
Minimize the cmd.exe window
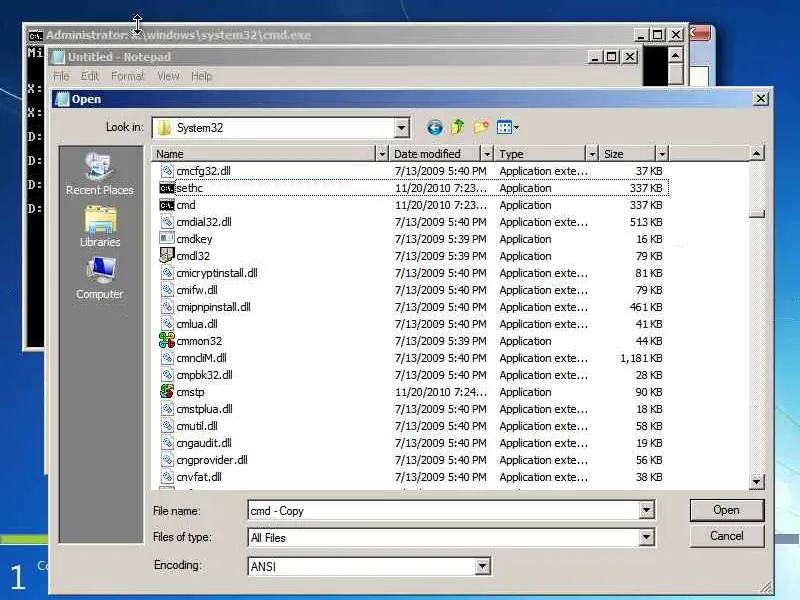(x=641, y=35)
